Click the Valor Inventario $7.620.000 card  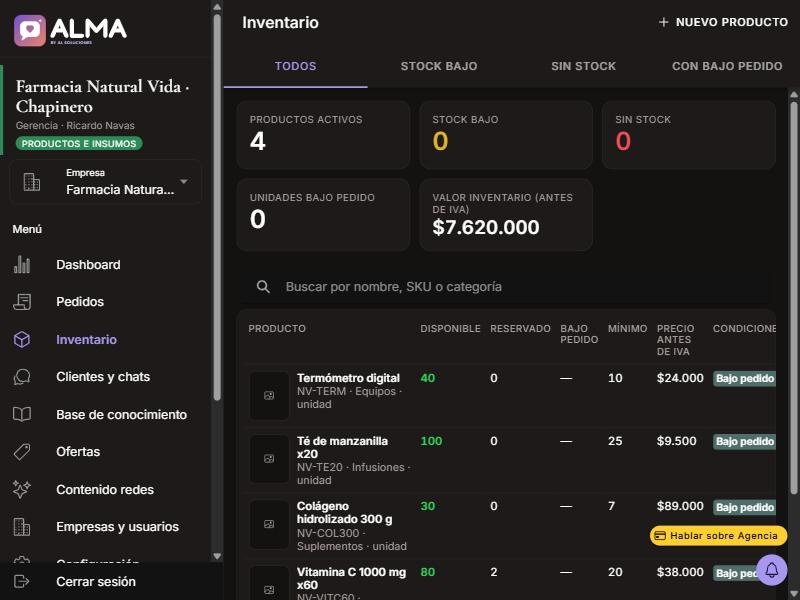tap(506, 215)
